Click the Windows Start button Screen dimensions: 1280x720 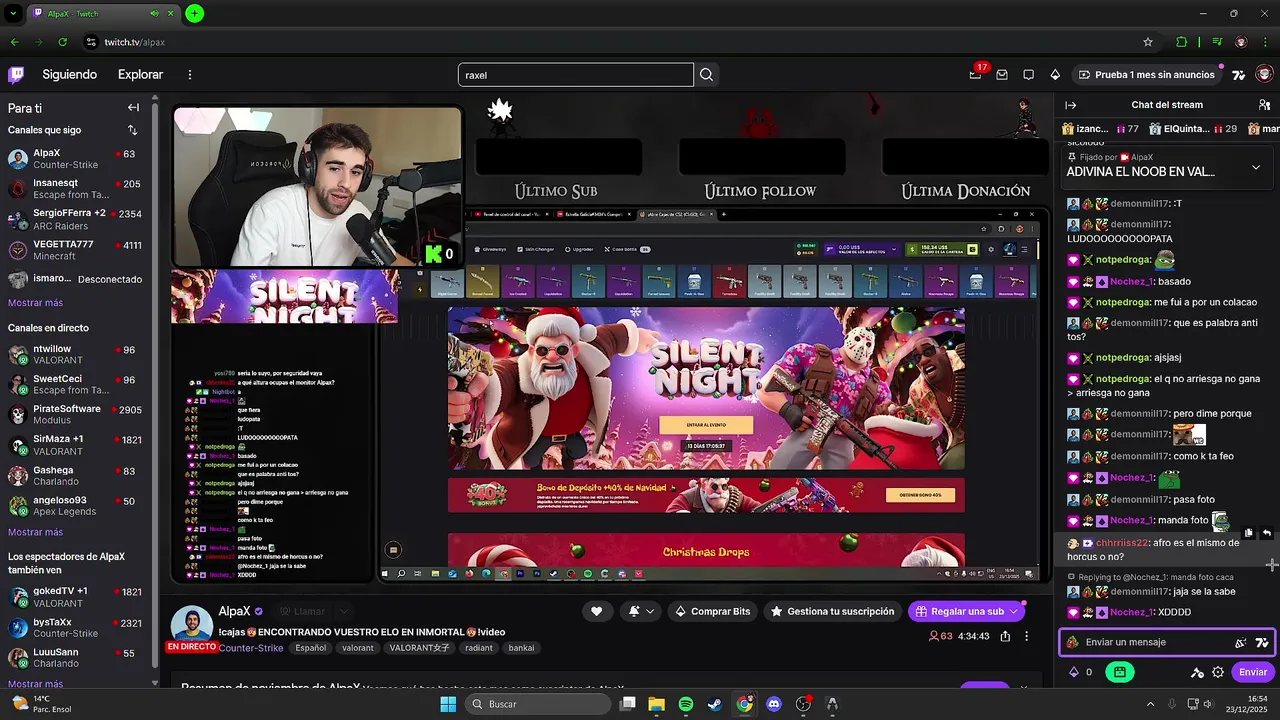pos(447,704)
